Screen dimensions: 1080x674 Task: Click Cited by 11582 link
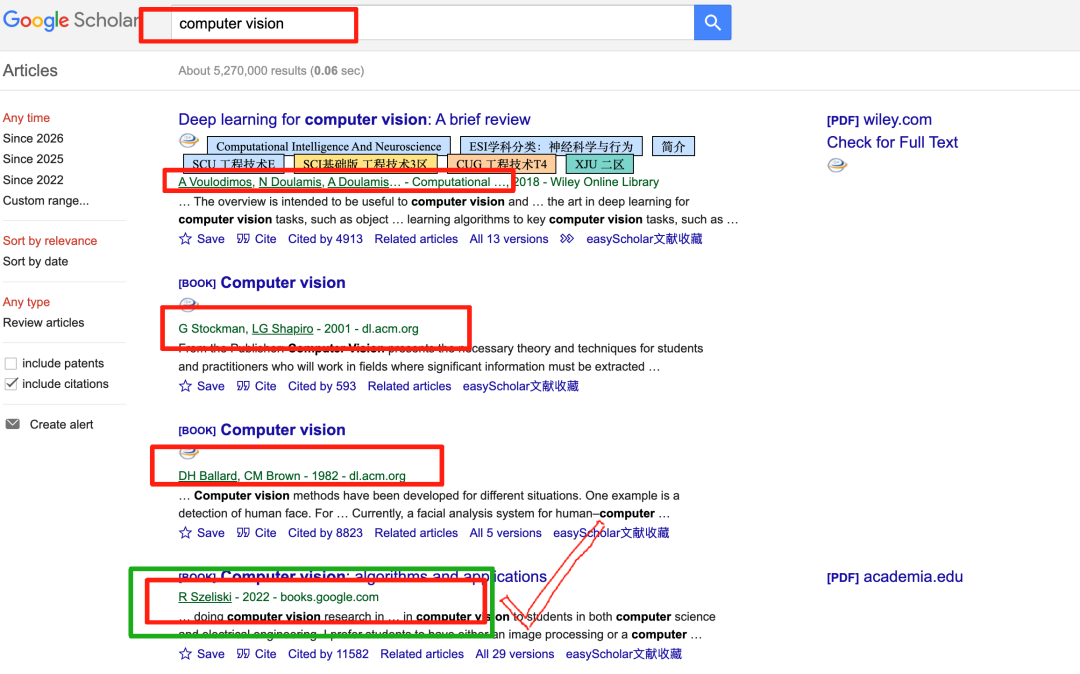click(x=328, y=654)
